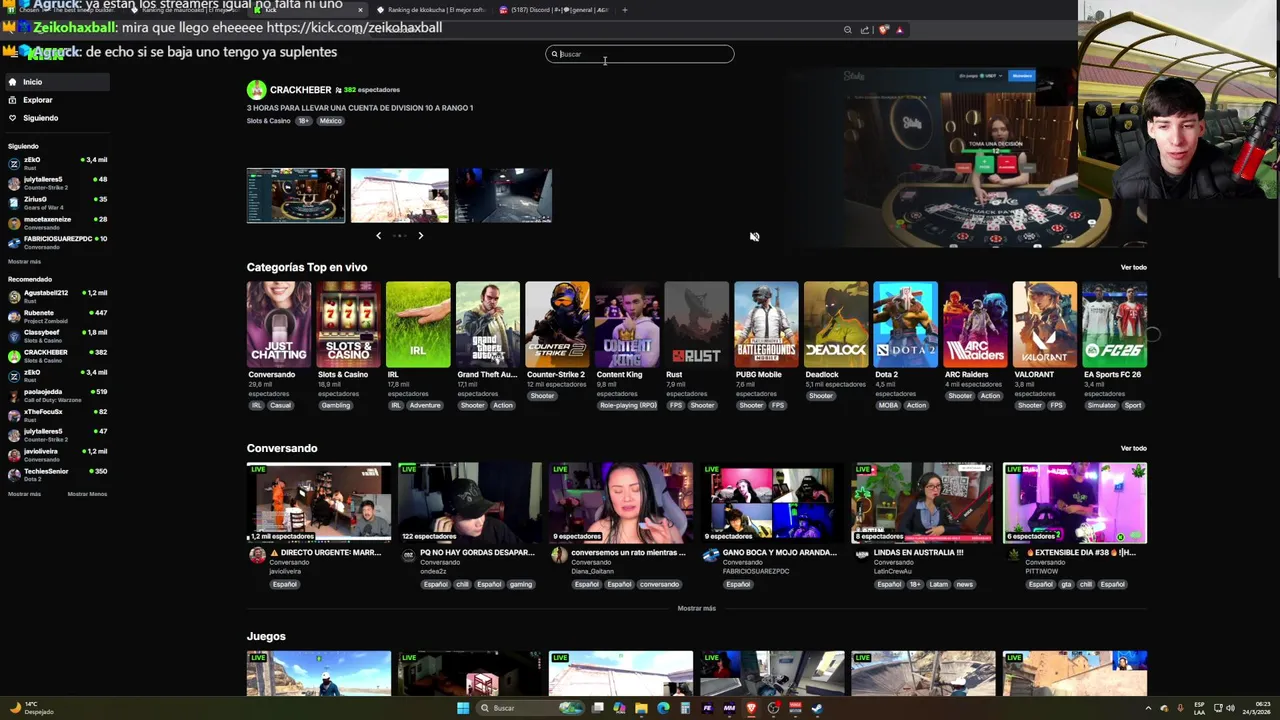Click the zoom magnifier in address bar

click(848, 30)
